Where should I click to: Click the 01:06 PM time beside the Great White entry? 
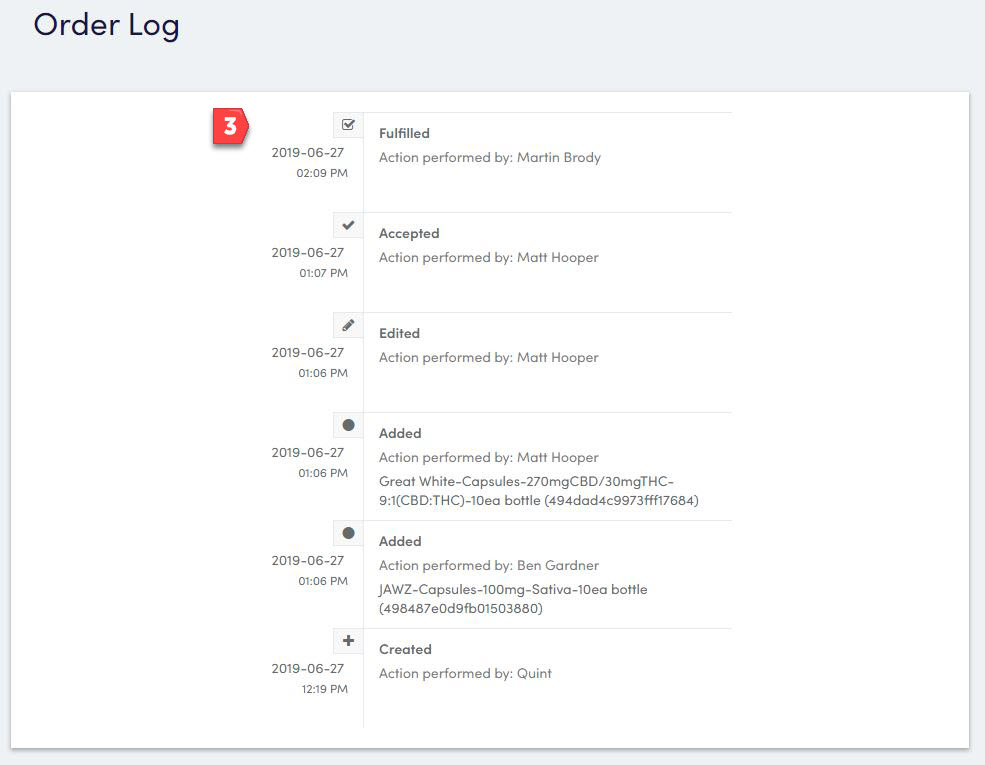click(323, 472)
